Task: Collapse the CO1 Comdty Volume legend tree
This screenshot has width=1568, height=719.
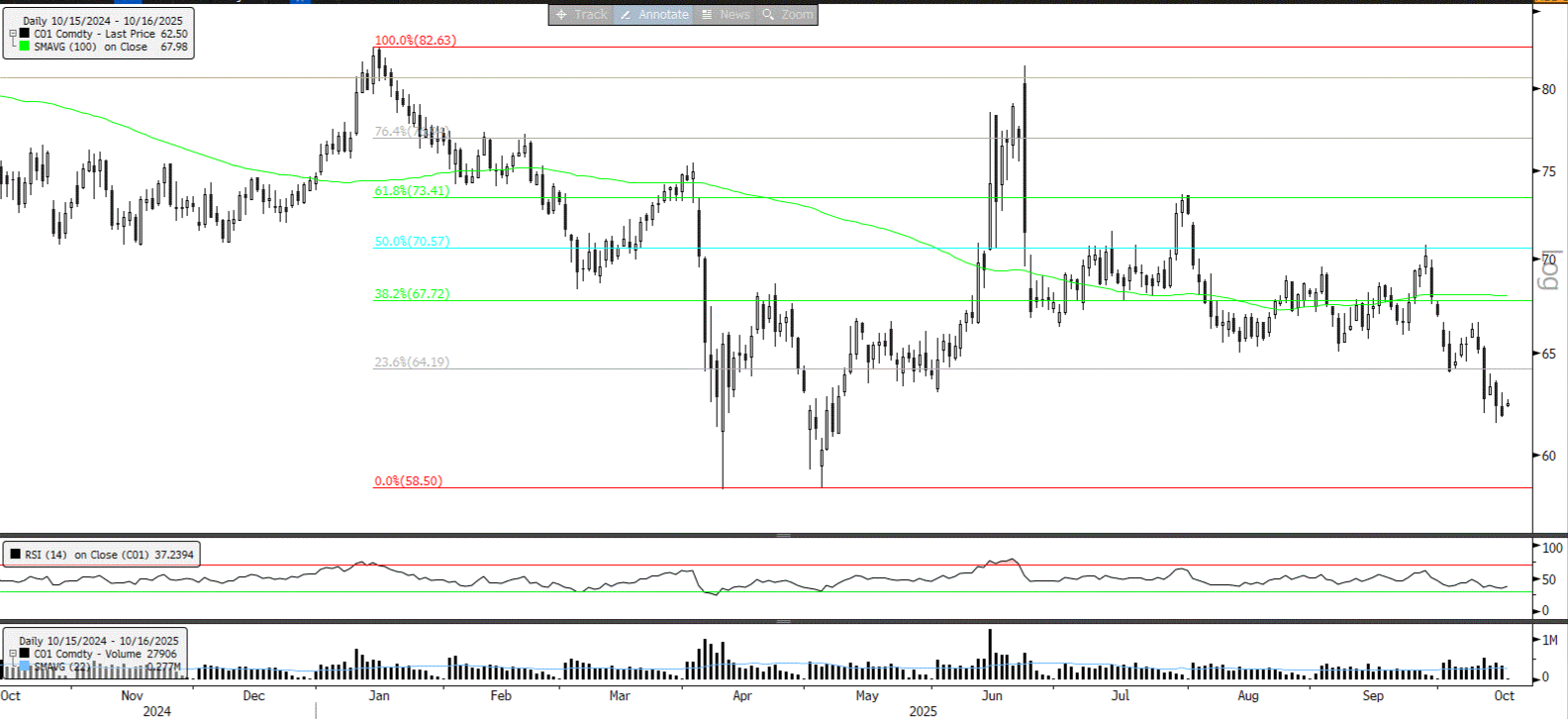Action: coord(13,654)
